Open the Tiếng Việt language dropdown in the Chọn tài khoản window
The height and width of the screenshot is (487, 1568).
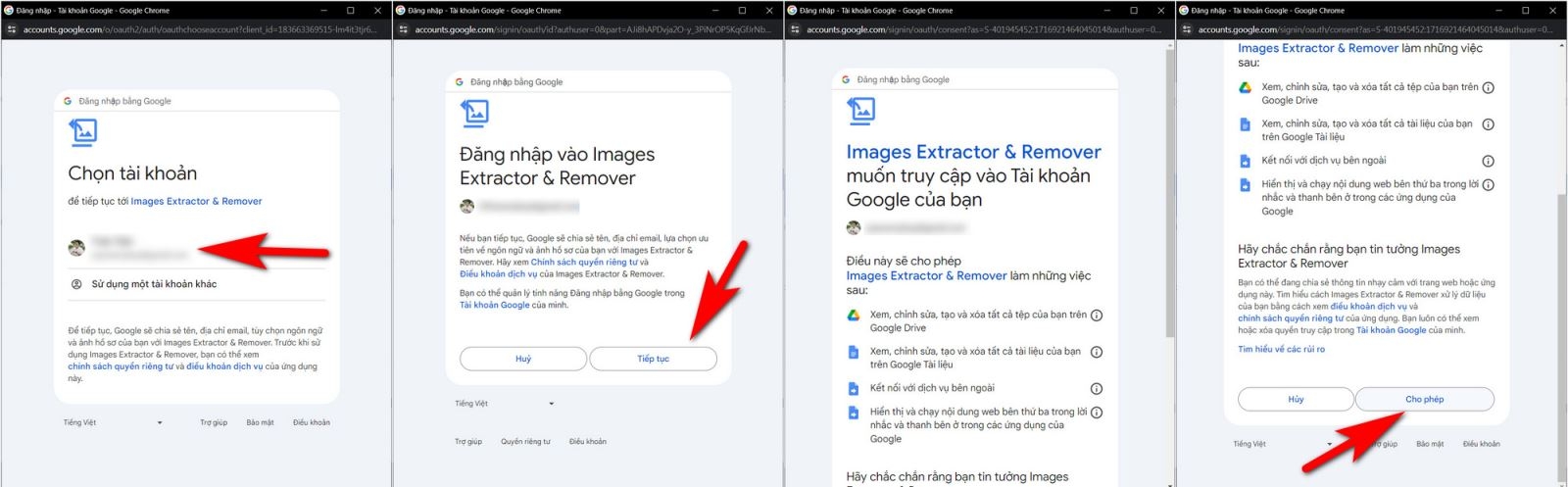point(113,422)
